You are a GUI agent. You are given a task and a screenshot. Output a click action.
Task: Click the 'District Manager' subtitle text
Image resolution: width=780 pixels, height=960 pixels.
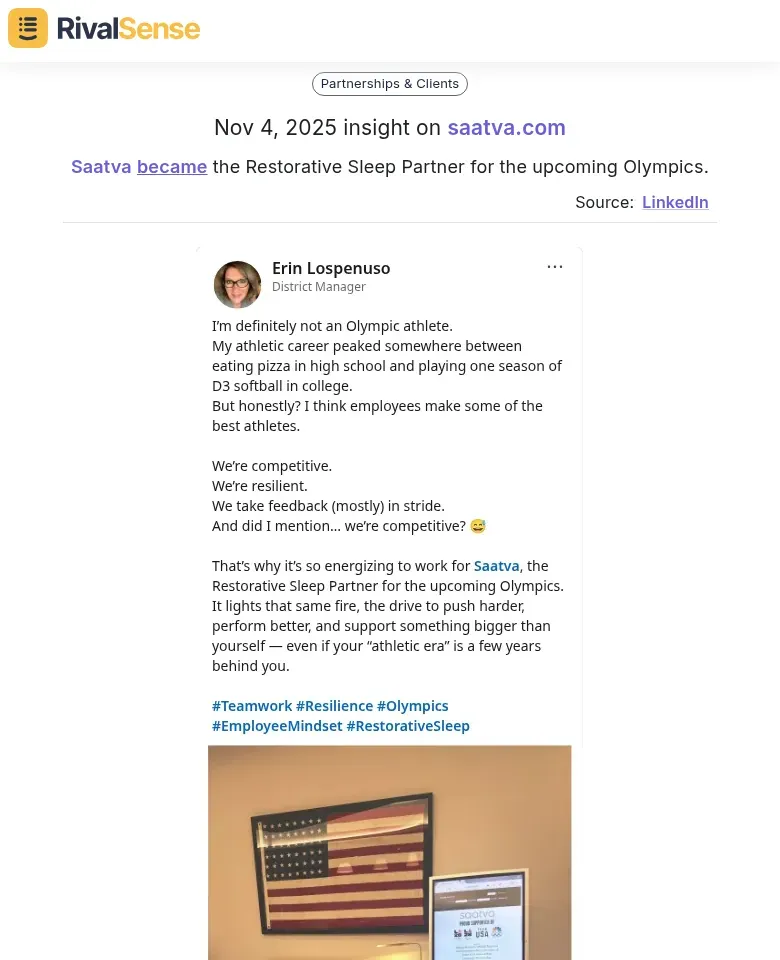click(319, 286)
